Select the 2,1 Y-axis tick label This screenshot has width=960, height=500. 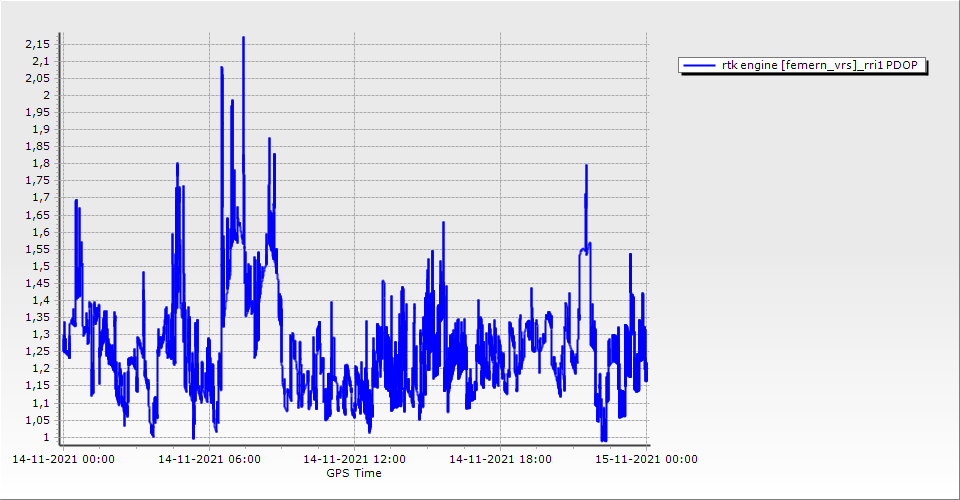[41, 61]
